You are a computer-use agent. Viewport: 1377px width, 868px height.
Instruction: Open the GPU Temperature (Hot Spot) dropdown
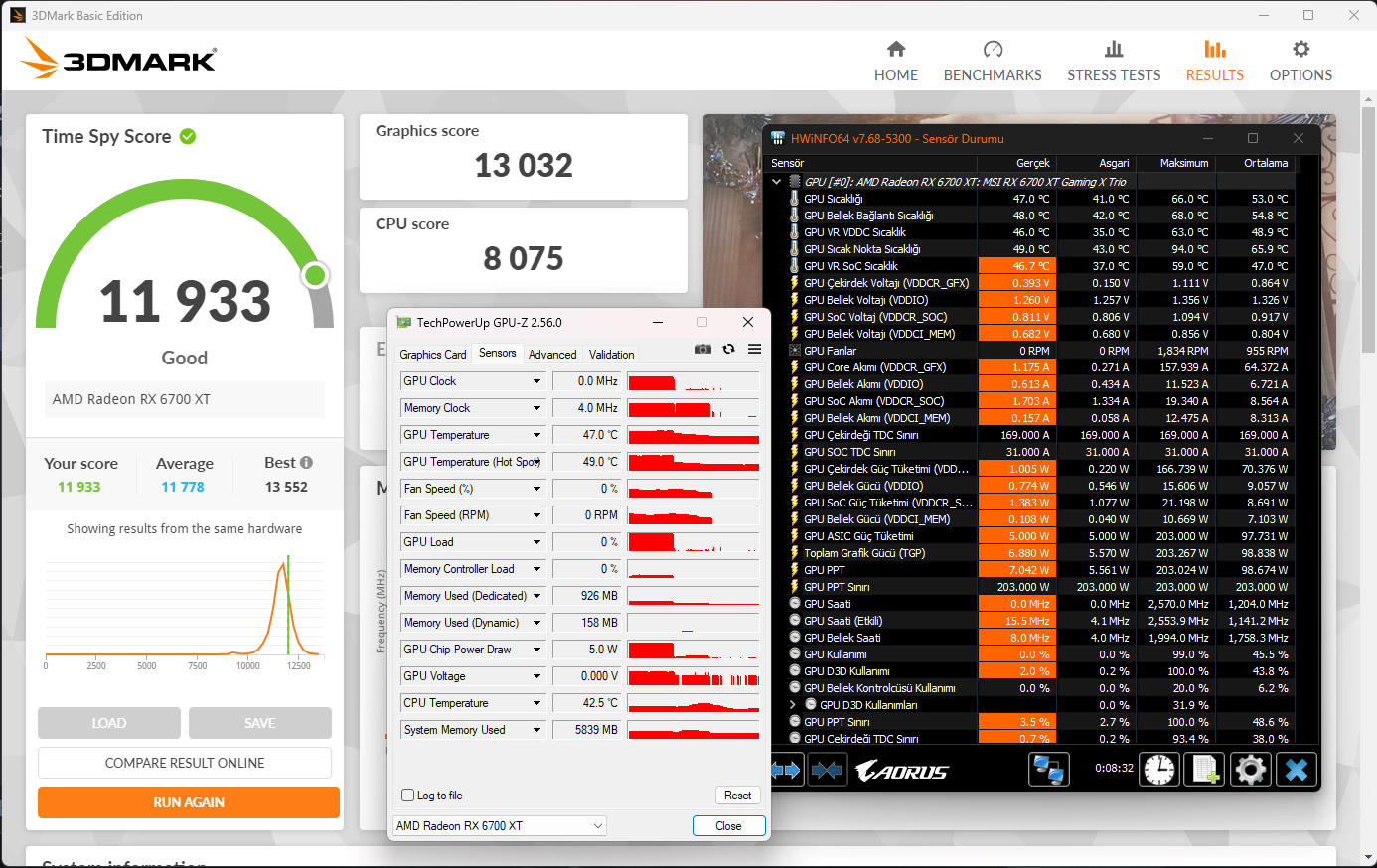point(536,462)
